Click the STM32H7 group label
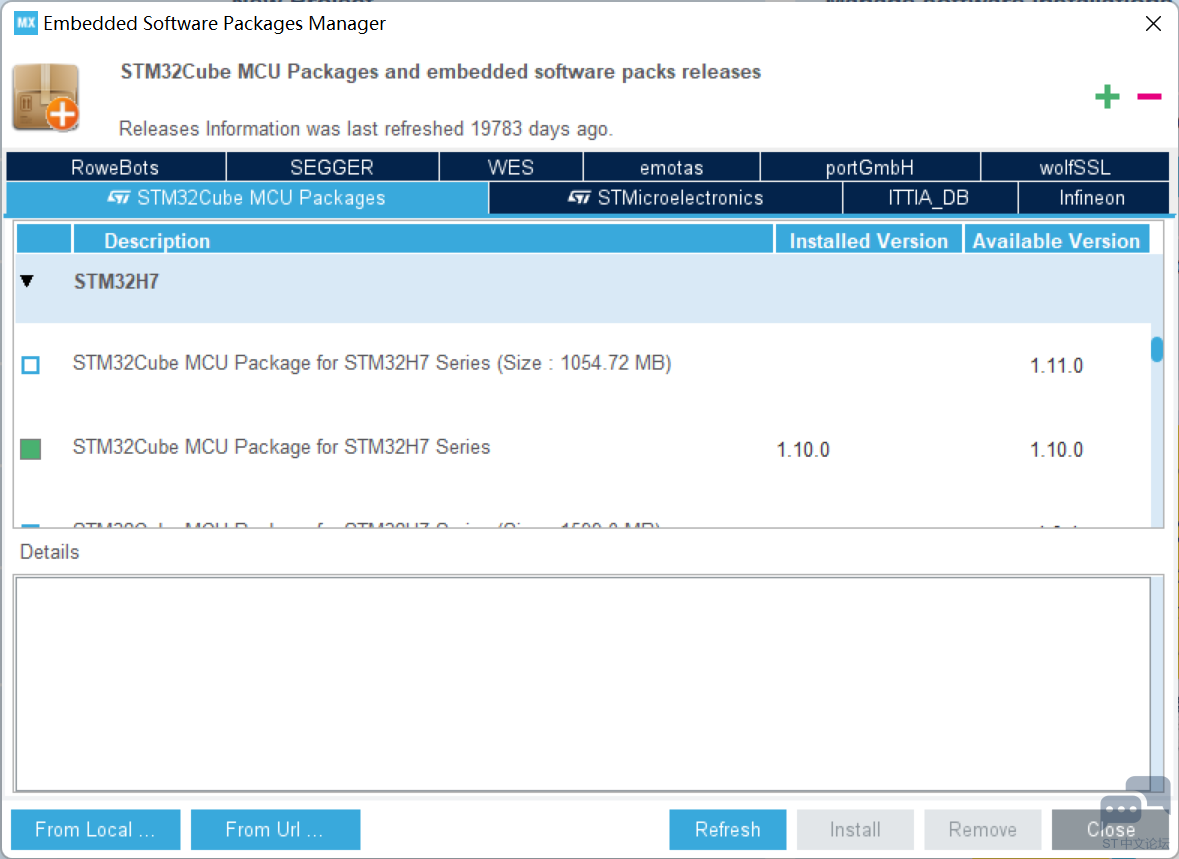The image size is (1179, 859). (x=117, y=281)
